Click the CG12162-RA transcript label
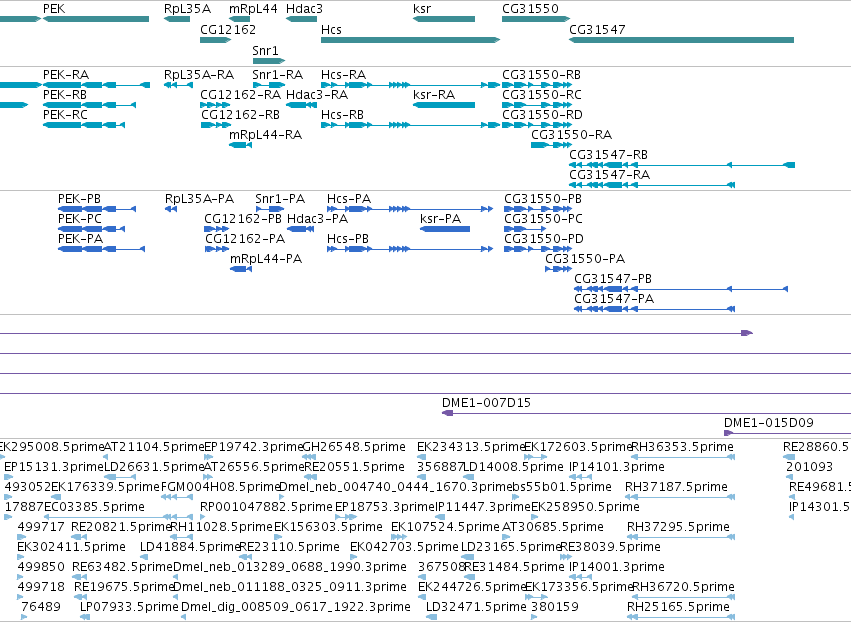This screenshot has width=851, height=622. tap(240, 94)
